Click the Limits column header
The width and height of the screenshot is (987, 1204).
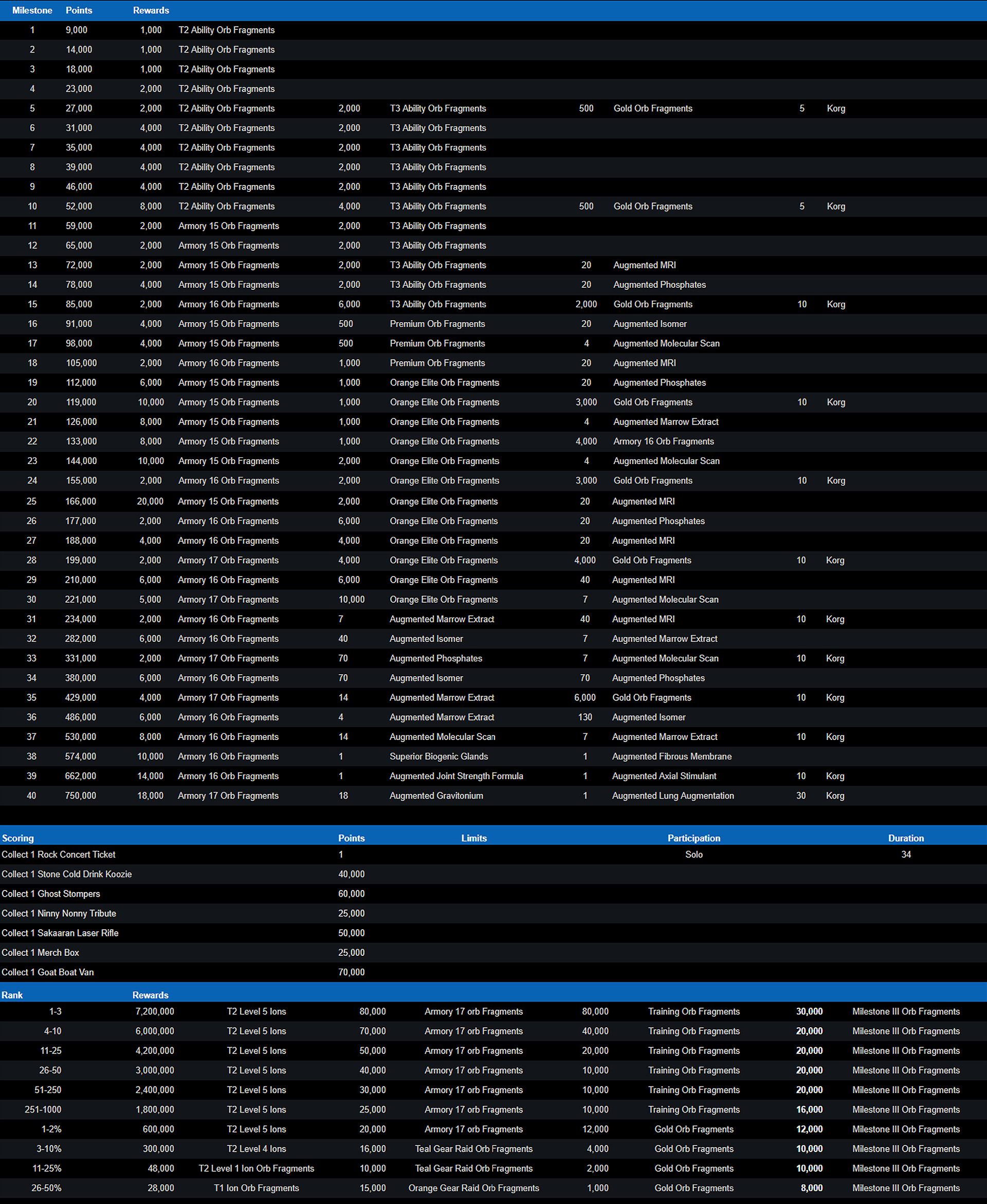(x=473, y=838)
